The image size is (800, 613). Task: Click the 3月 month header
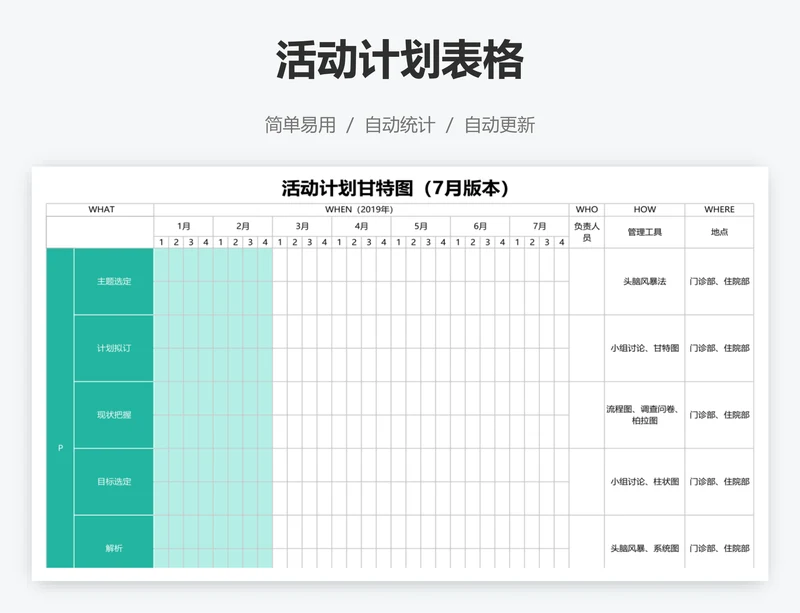302,226
